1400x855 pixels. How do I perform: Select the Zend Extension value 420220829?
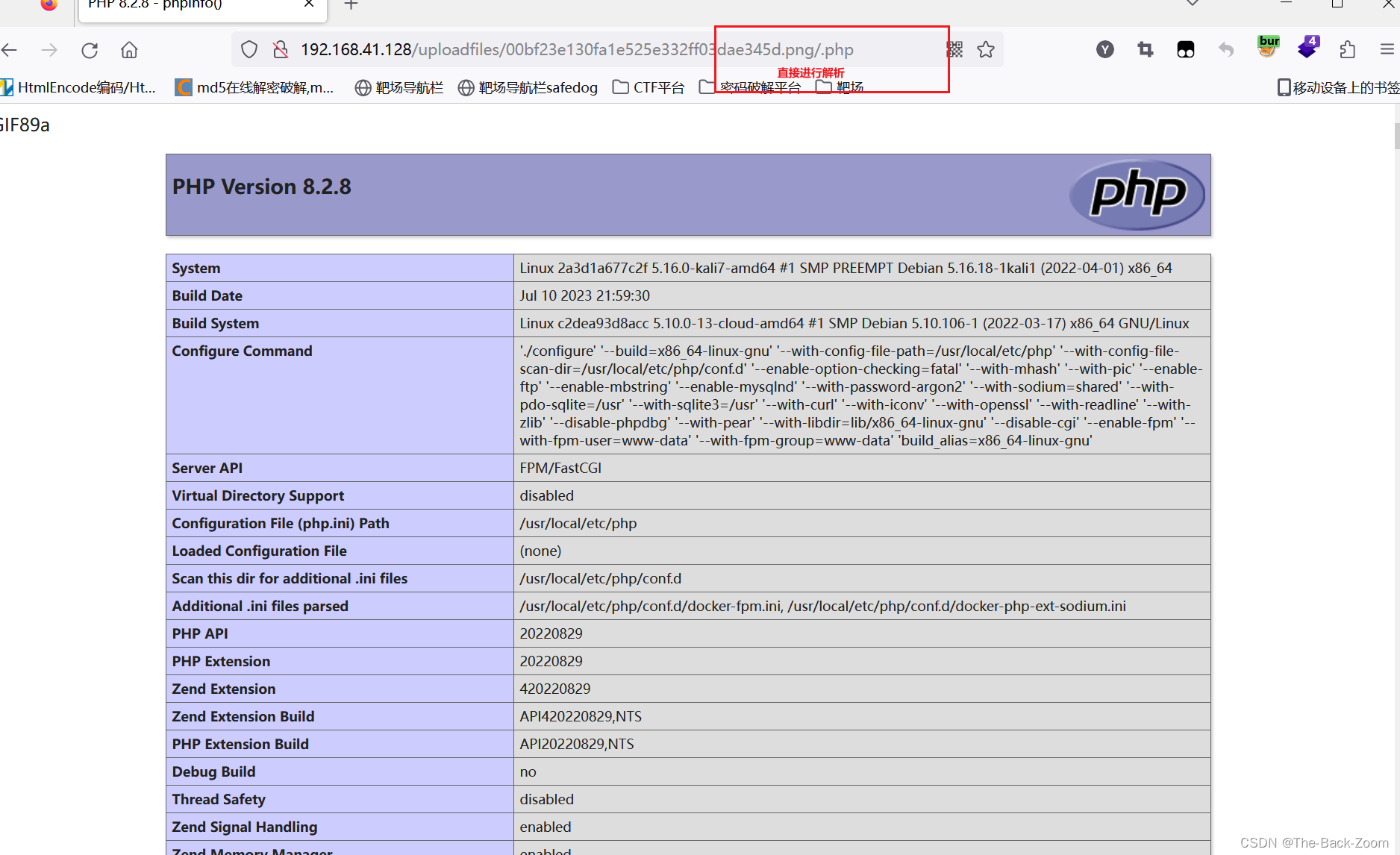point(555,689)
